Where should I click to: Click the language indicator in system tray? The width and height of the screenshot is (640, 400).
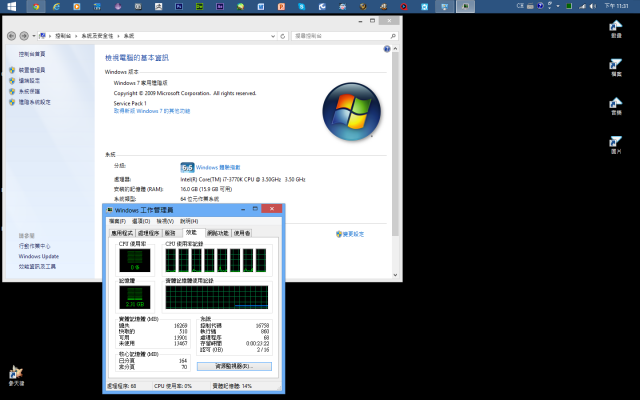click(x=520, y=6)
